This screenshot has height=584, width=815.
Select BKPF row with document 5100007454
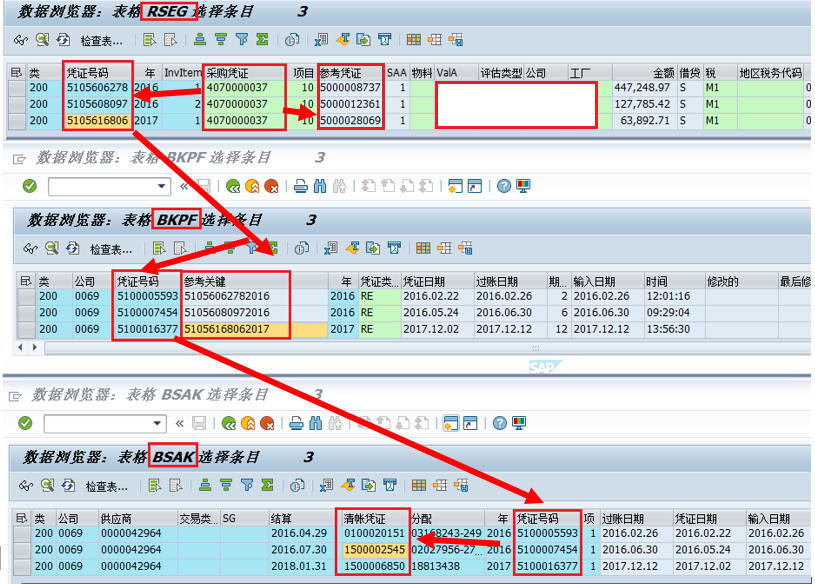(x=27, y=312)
